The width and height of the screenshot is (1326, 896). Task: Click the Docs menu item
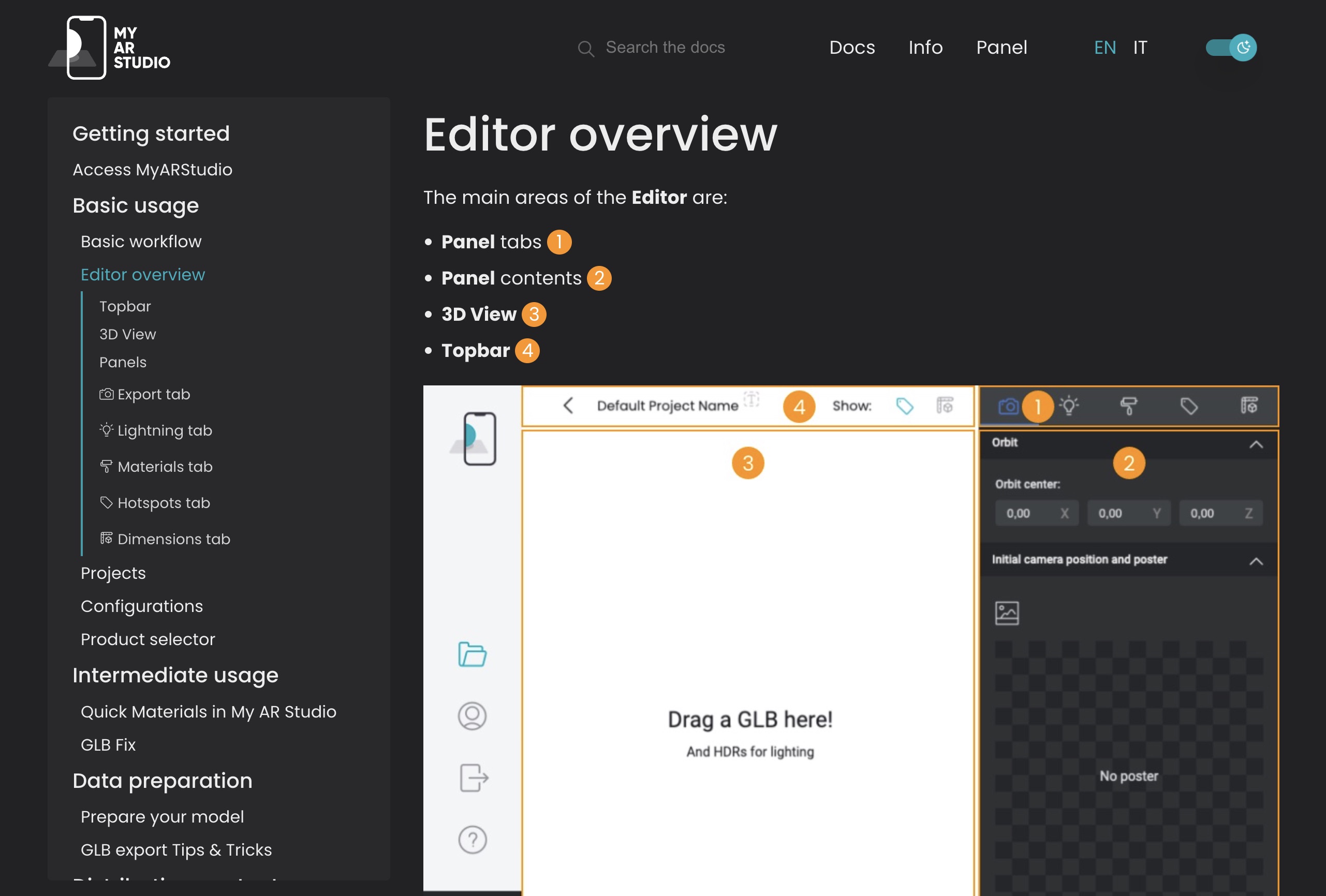coord(853,48)
